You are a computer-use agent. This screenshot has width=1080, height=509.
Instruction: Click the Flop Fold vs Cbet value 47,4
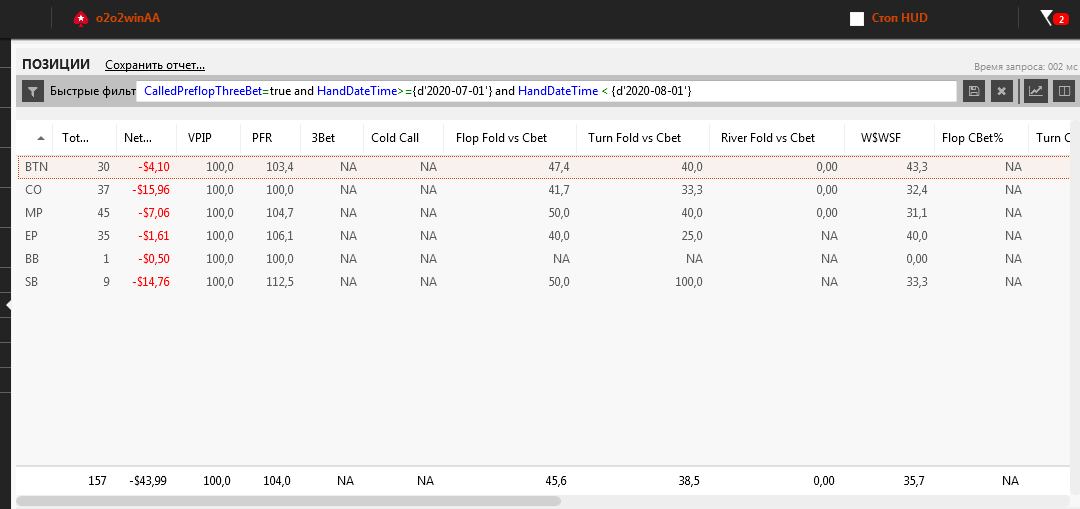pyautogui.click(x=557, y=167)
